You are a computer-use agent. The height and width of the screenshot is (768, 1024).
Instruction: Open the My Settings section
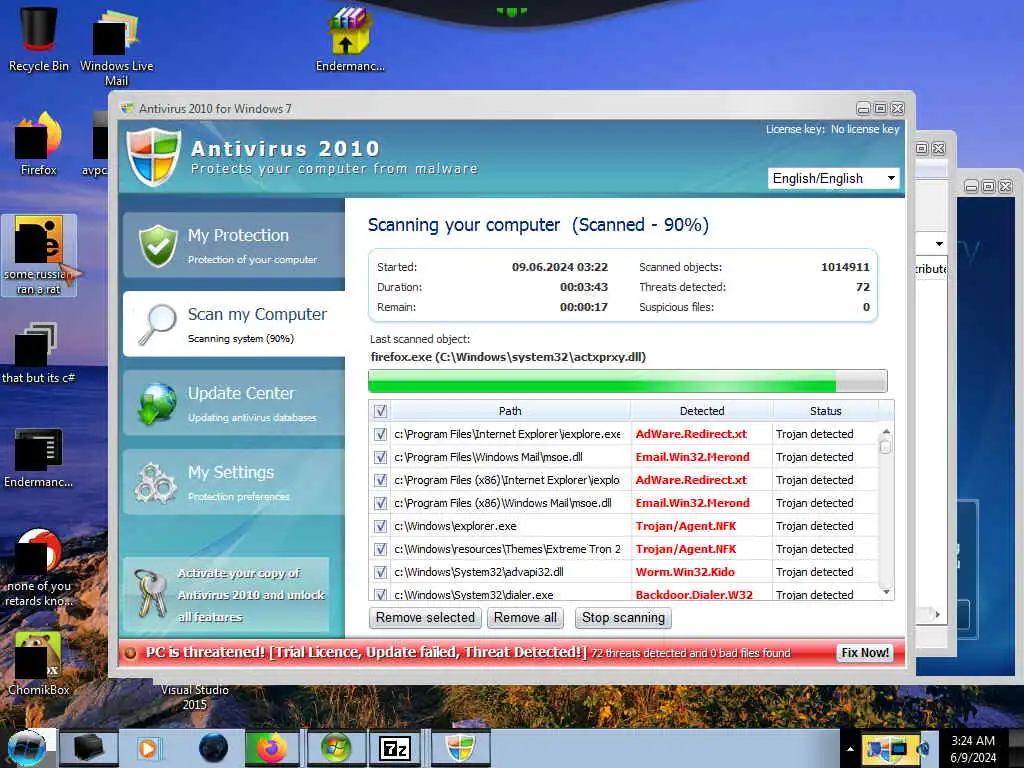(x=234, y=482)
